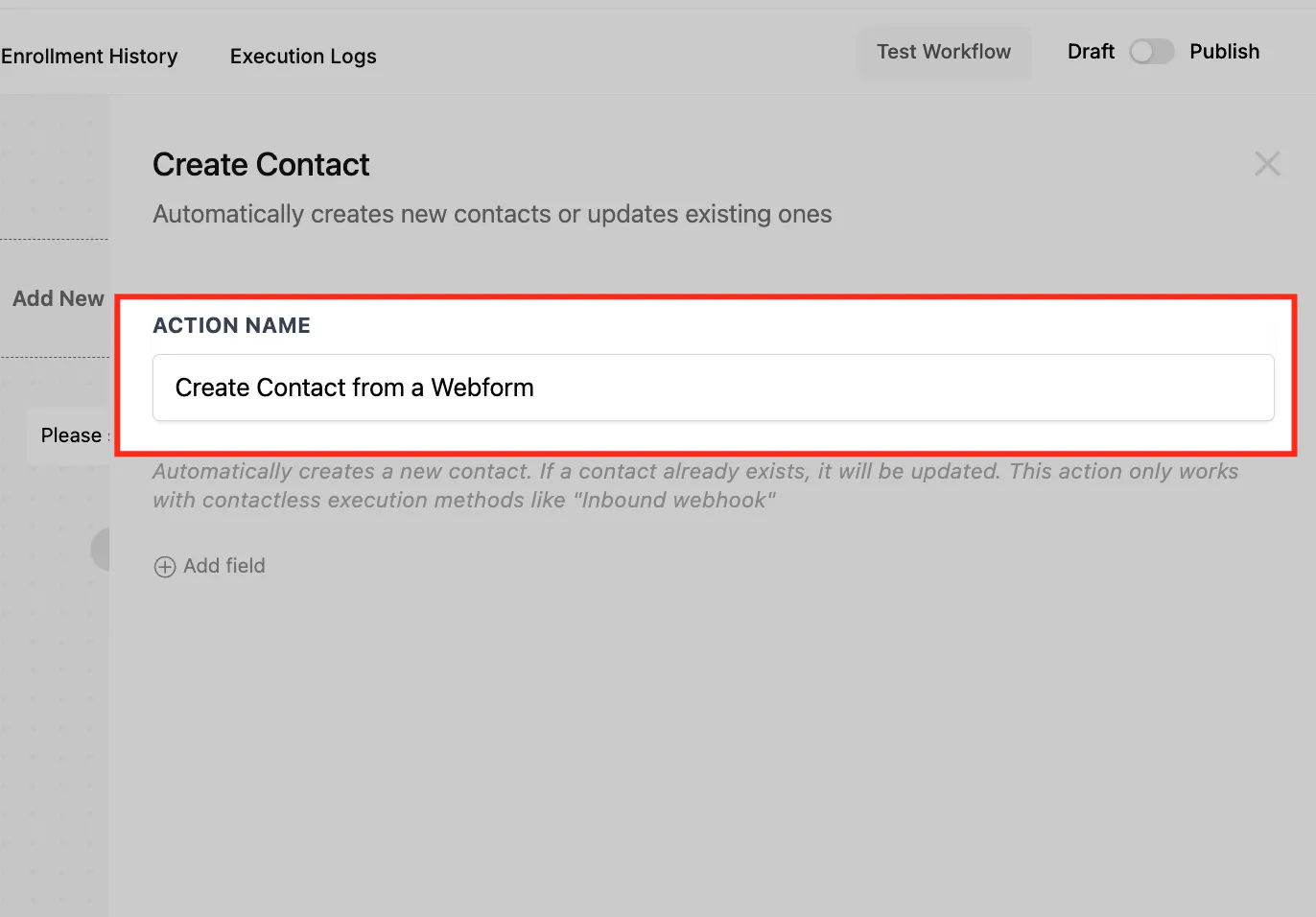This screenshot has height=917, width=1316.
Task: Click the word Webform in the action name
Action: [482, 388]
